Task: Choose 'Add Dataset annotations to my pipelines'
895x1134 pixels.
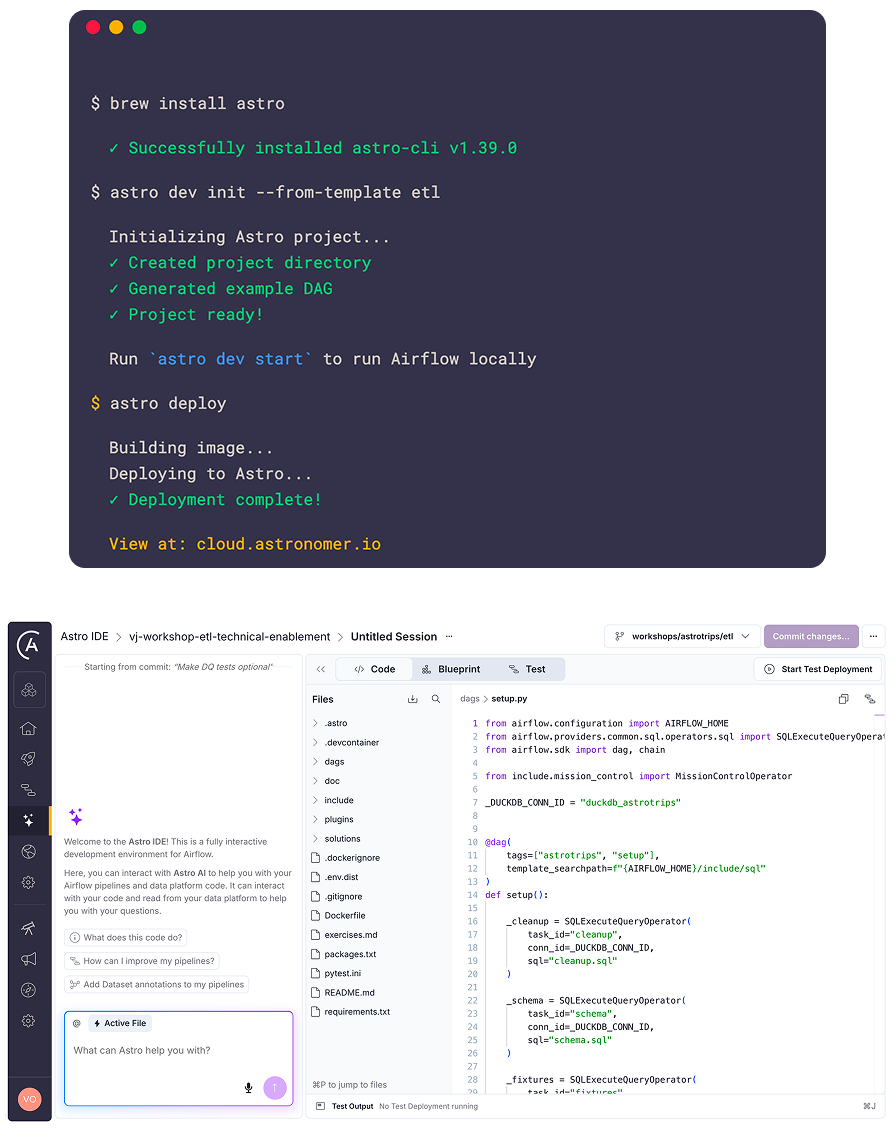Action: click(x=156, y=984)
